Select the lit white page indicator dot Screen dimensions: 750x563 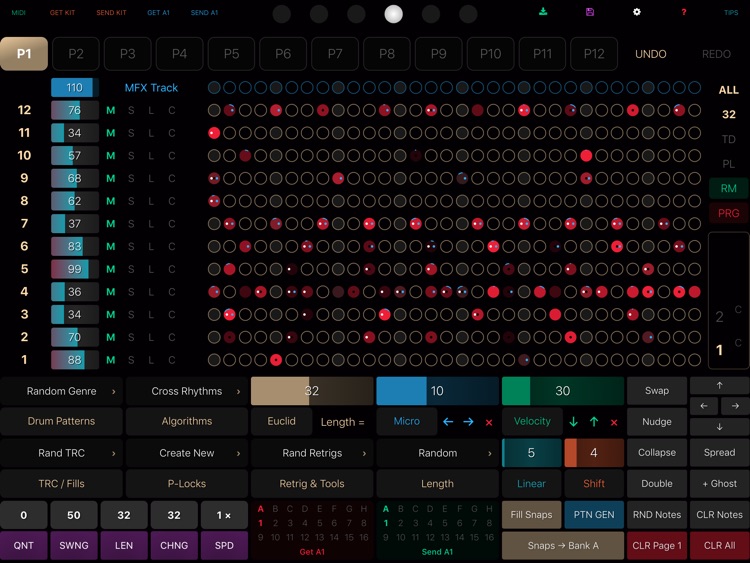click(x=394, y=14)
